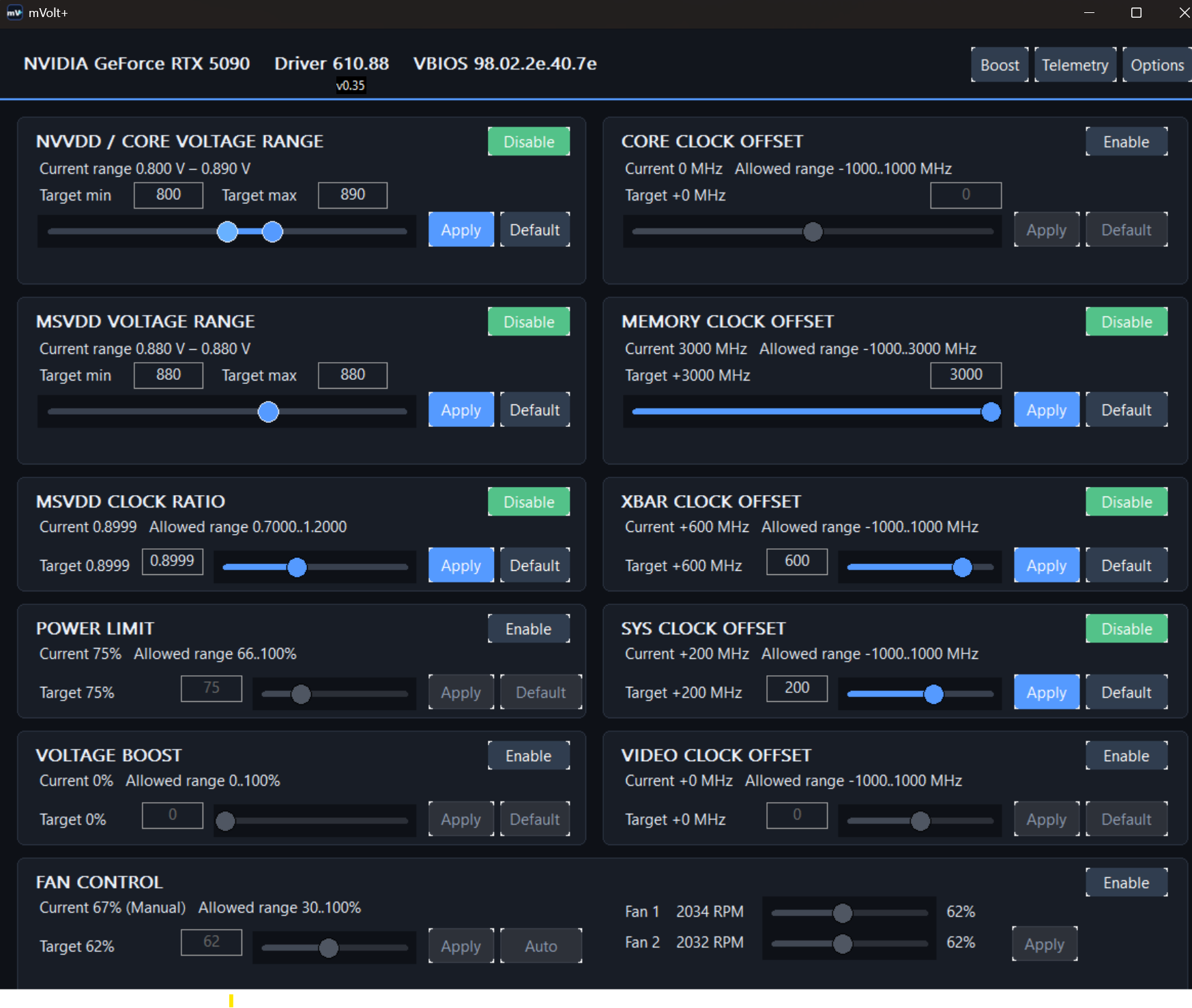Disable the XBAR Clock Offset control
This screenshot has height=1008, width=1192.
click(x=1126, y=502)
